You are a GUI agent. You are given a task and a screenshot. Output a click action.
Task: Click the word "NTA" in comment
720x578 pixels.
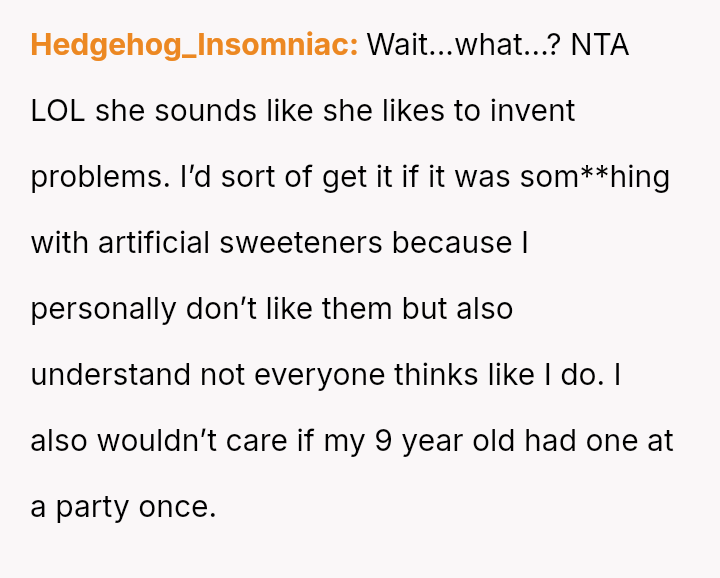(x=600, y=45)
